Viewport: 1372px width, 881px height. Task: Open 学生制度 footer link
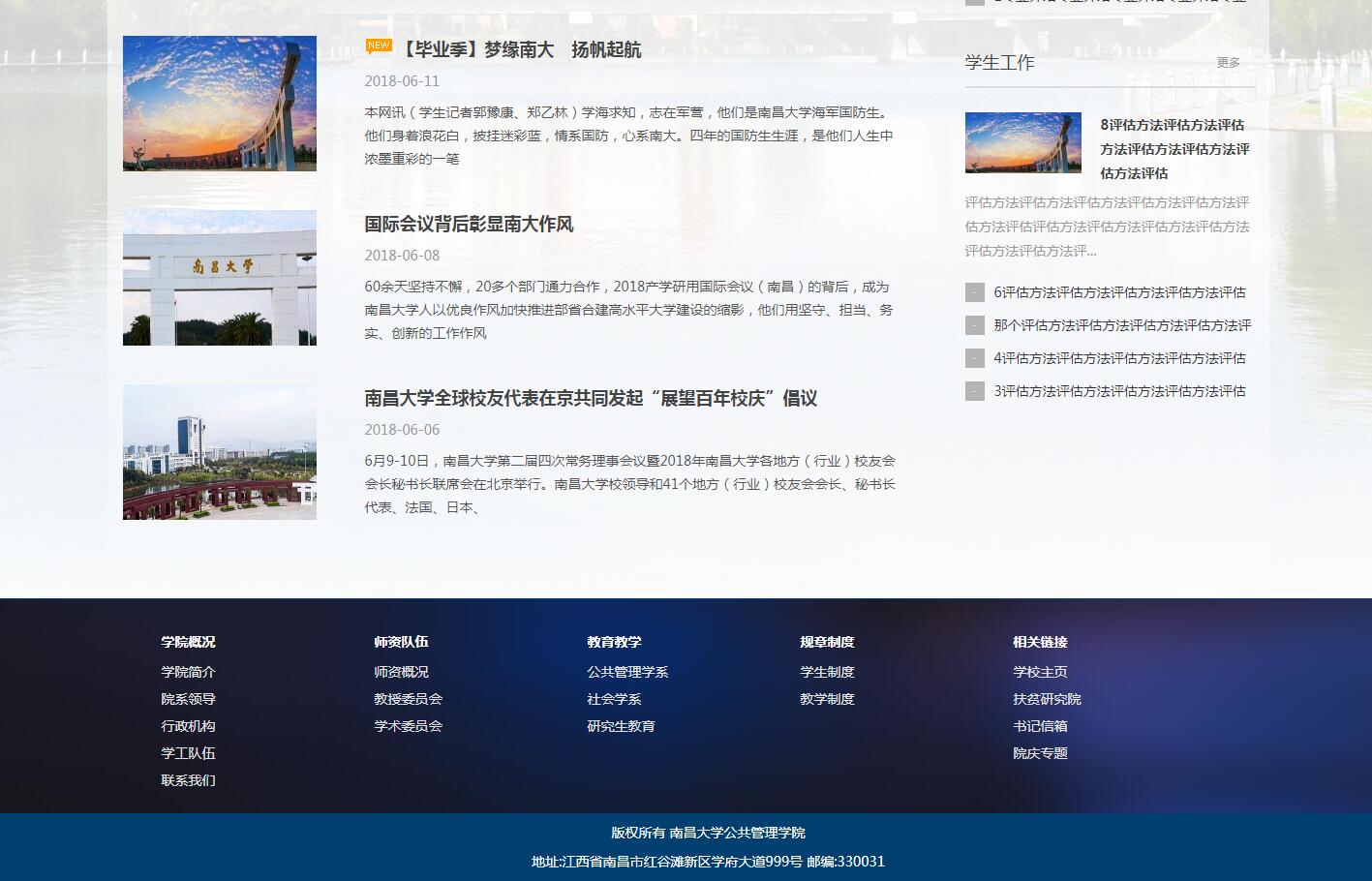827,672
